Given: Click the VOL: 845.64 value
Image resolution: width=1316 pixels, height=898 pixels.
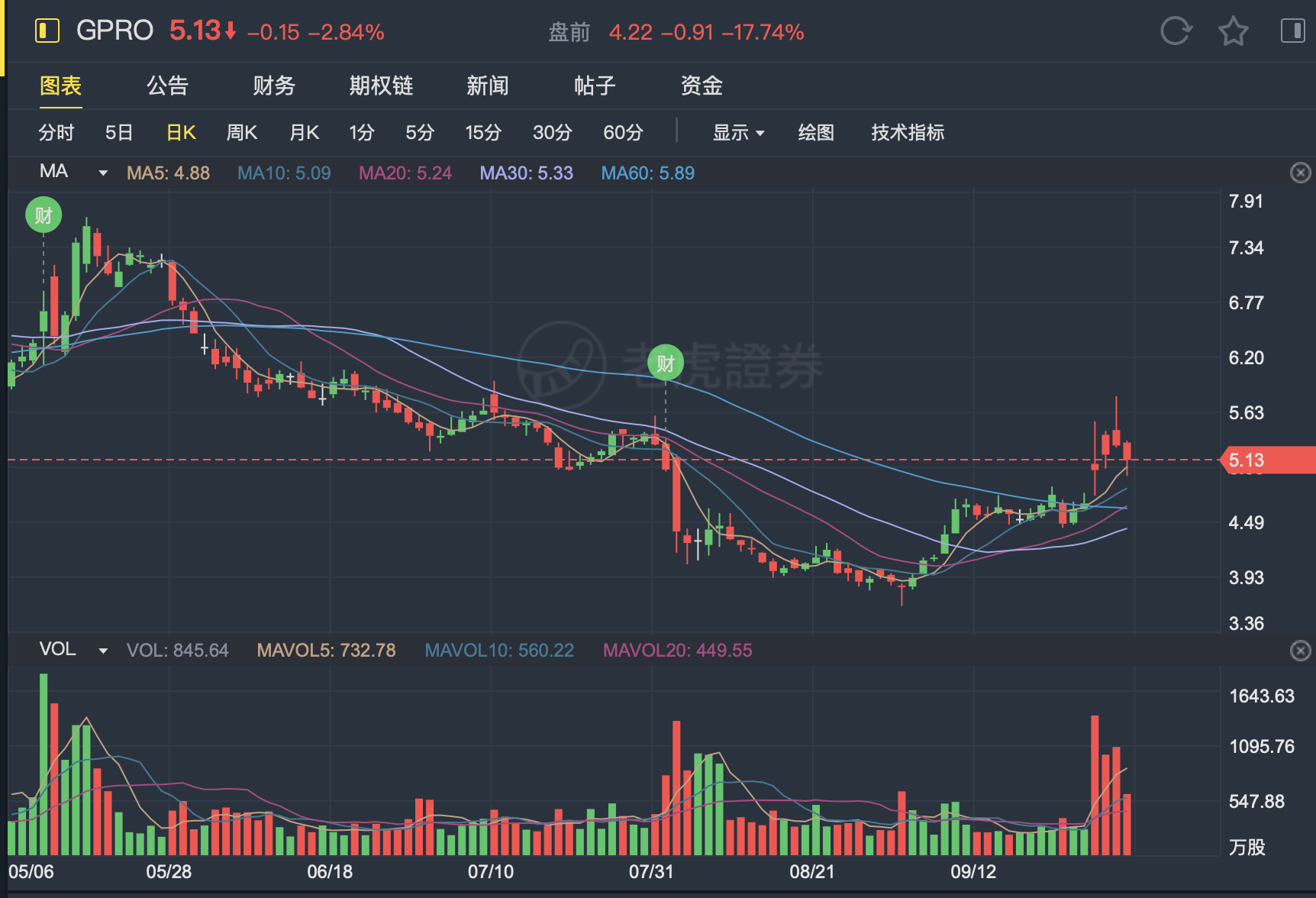Looking at the screenshot, I should [177, 651].
